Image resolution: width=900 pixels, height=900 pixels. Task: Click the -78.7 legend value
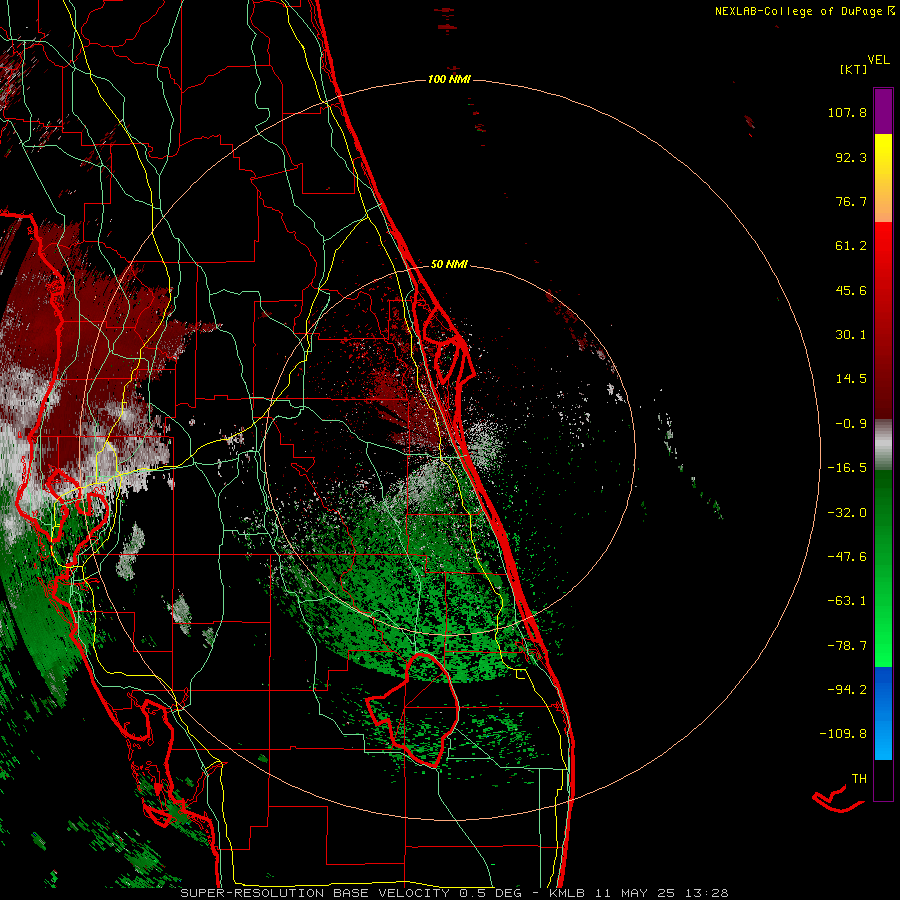point(847,646)
